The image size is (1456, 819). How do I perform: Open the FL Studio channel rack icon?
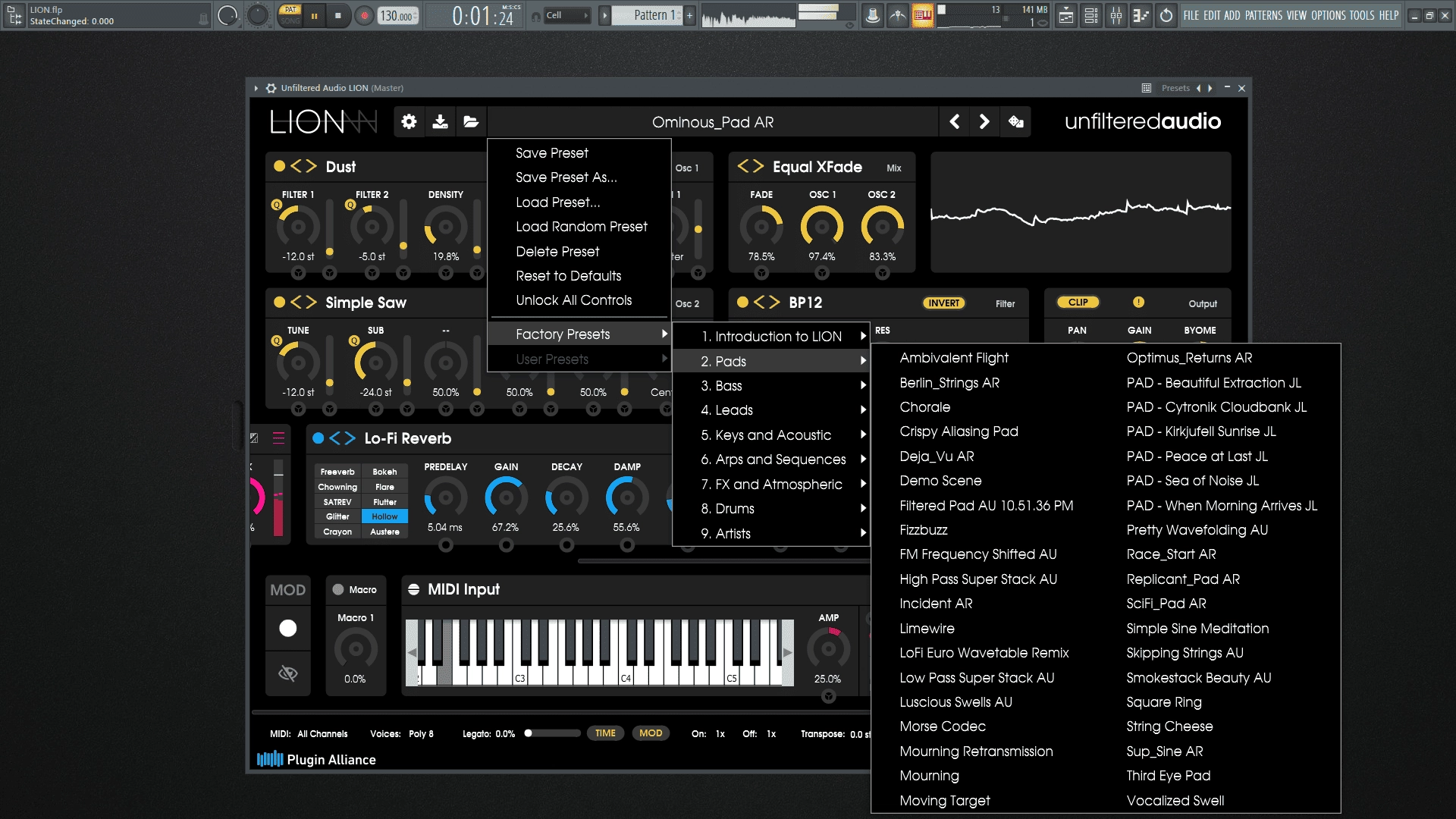coord(1091,15)
